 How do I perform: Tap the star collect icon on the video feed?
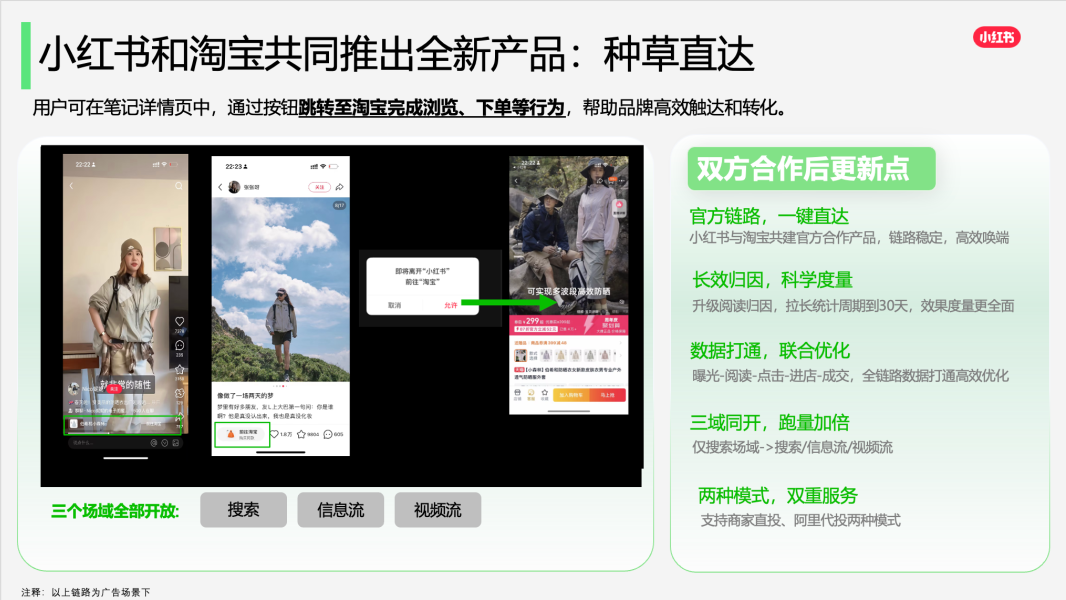point(179,369)
